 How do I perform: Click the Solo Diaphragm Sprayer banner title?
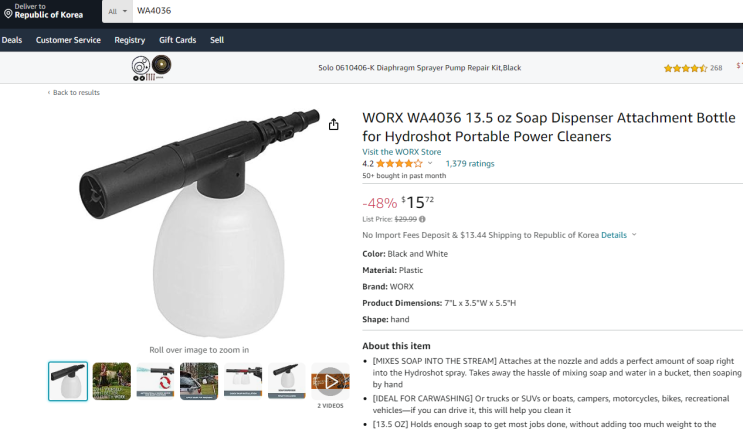tap(419, 68)
